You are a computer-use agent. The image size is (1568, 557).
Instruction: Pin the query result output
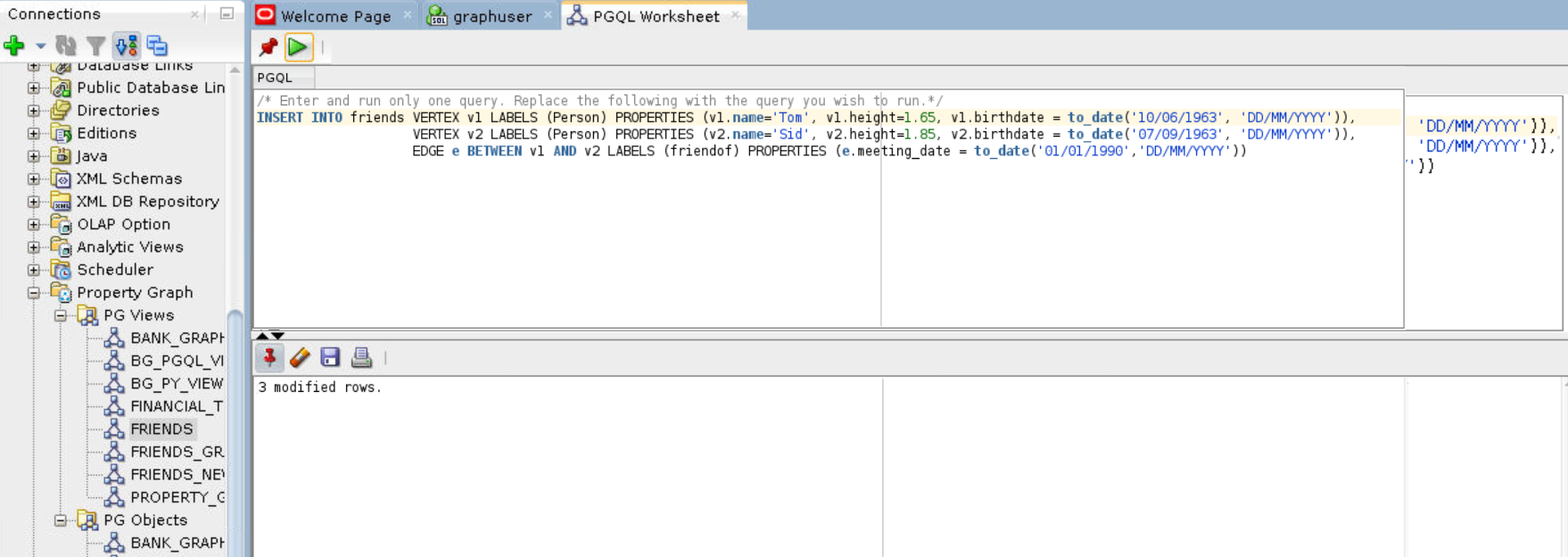(269, 358)
